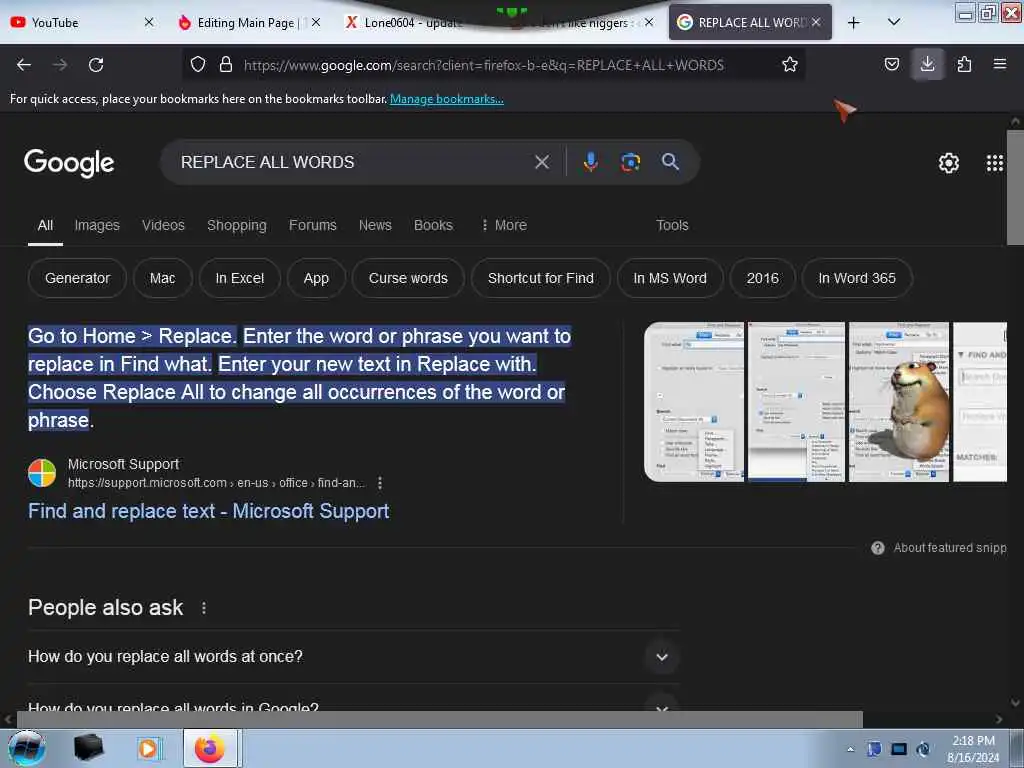Click the Manage bookmarks link
Image resolution: width=1024 pixels, height=768 pixels.
pyautogui.click(x=447, y=99)
